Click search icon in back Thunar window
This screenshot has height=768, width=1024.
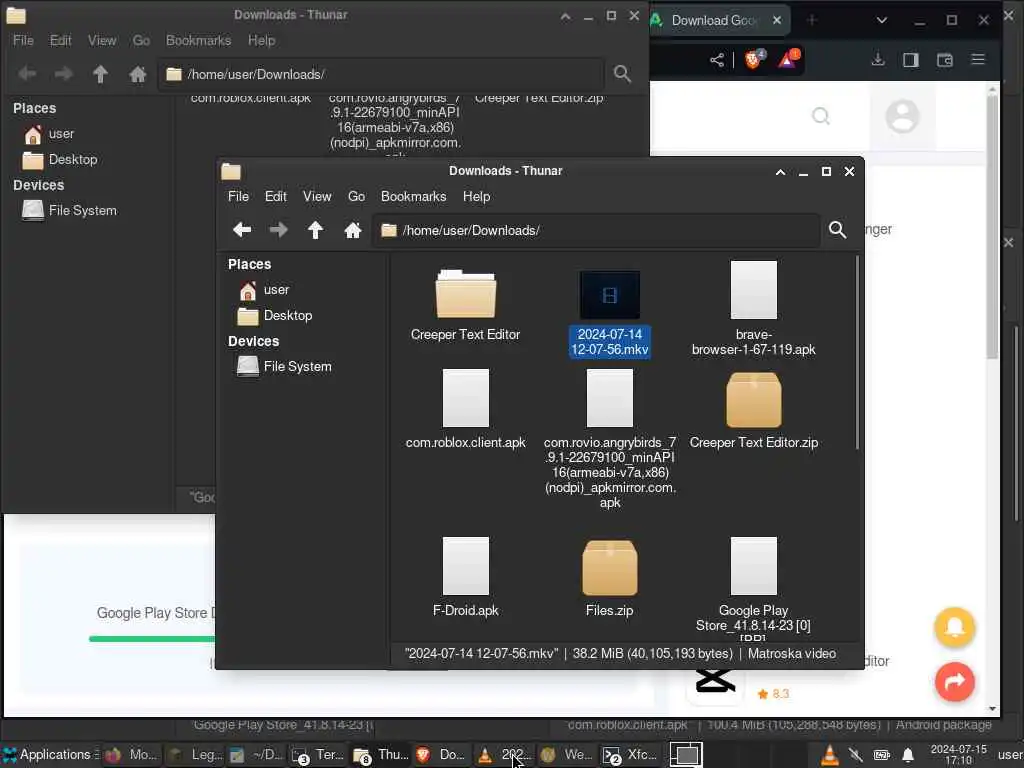pos(622,74)
